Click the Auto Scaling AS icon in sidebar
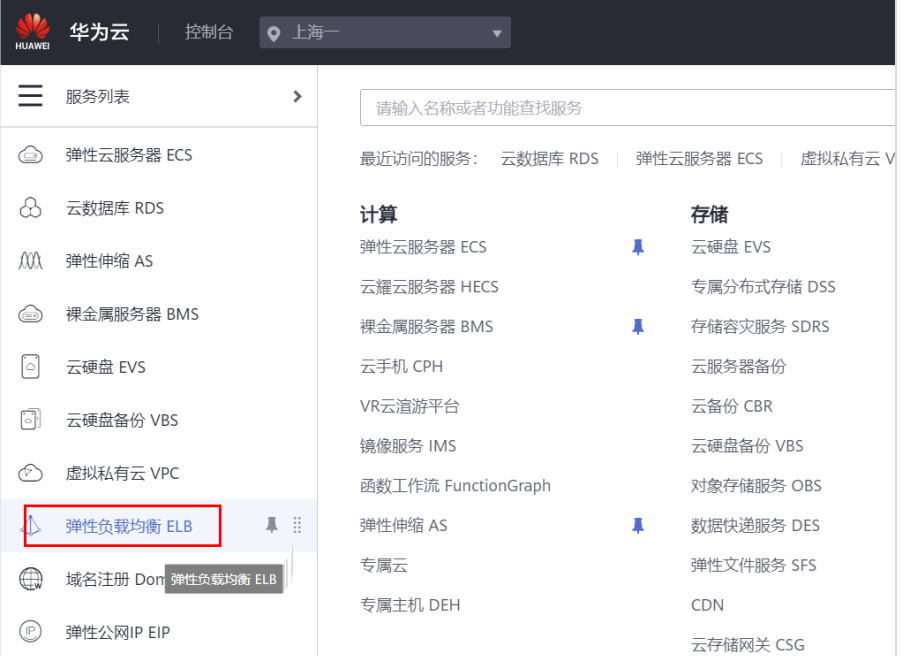This screenshot has width=910, height=656. 30,261
